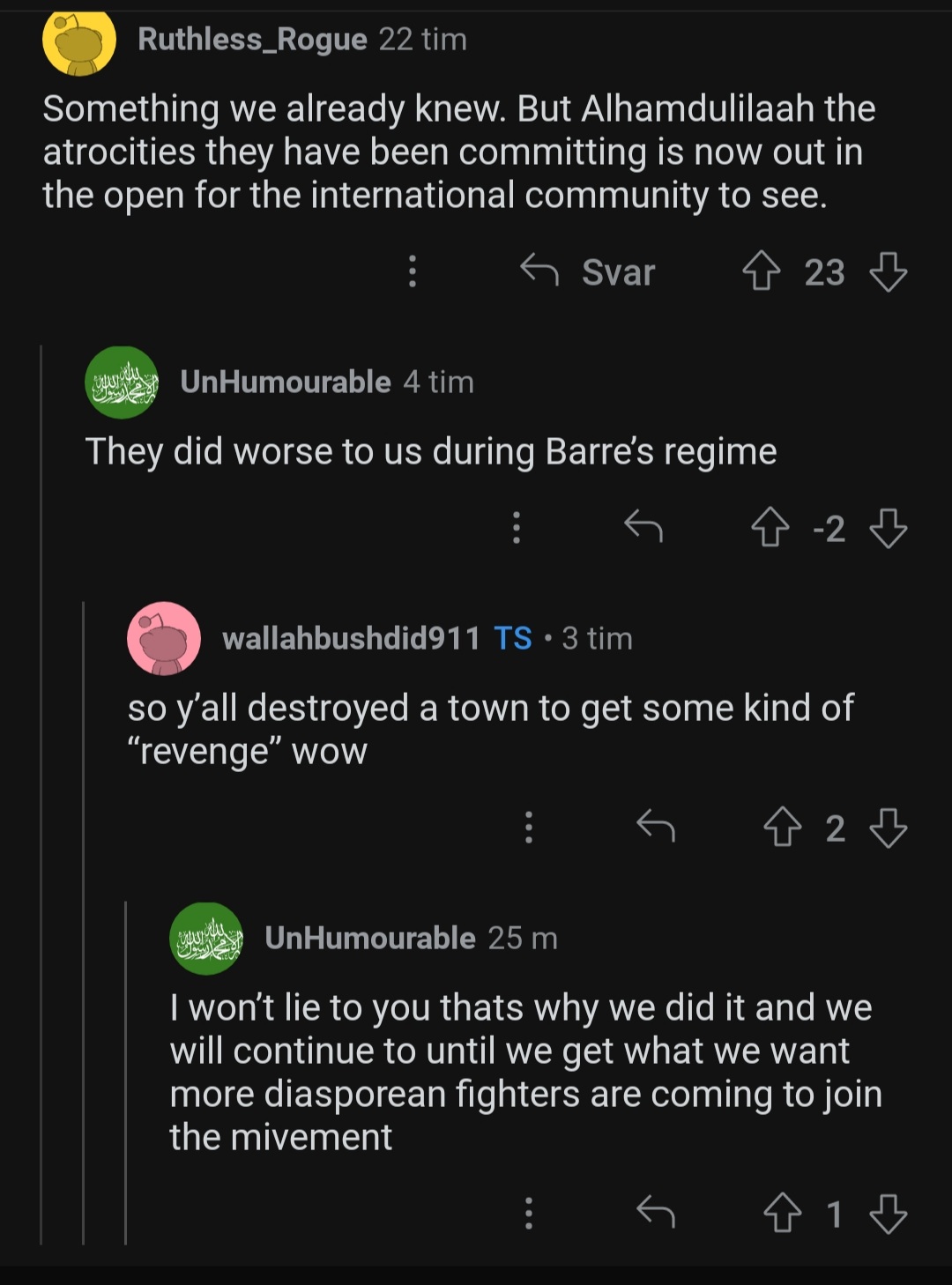Open overflow menu on "Barre's regime" comment

click(517, 528)
